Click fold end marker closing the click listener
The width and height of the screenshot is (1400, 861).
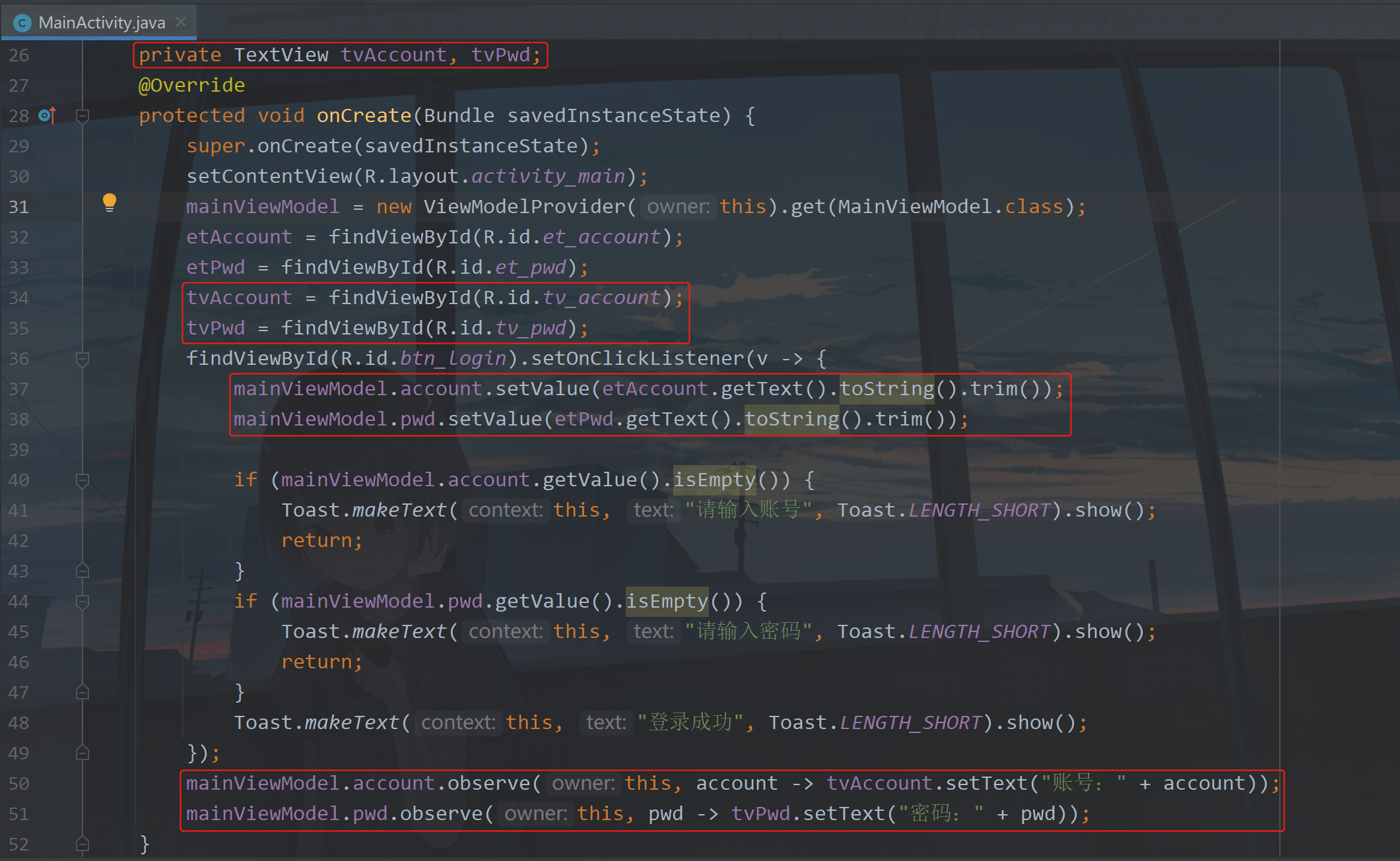click(83, 753)
